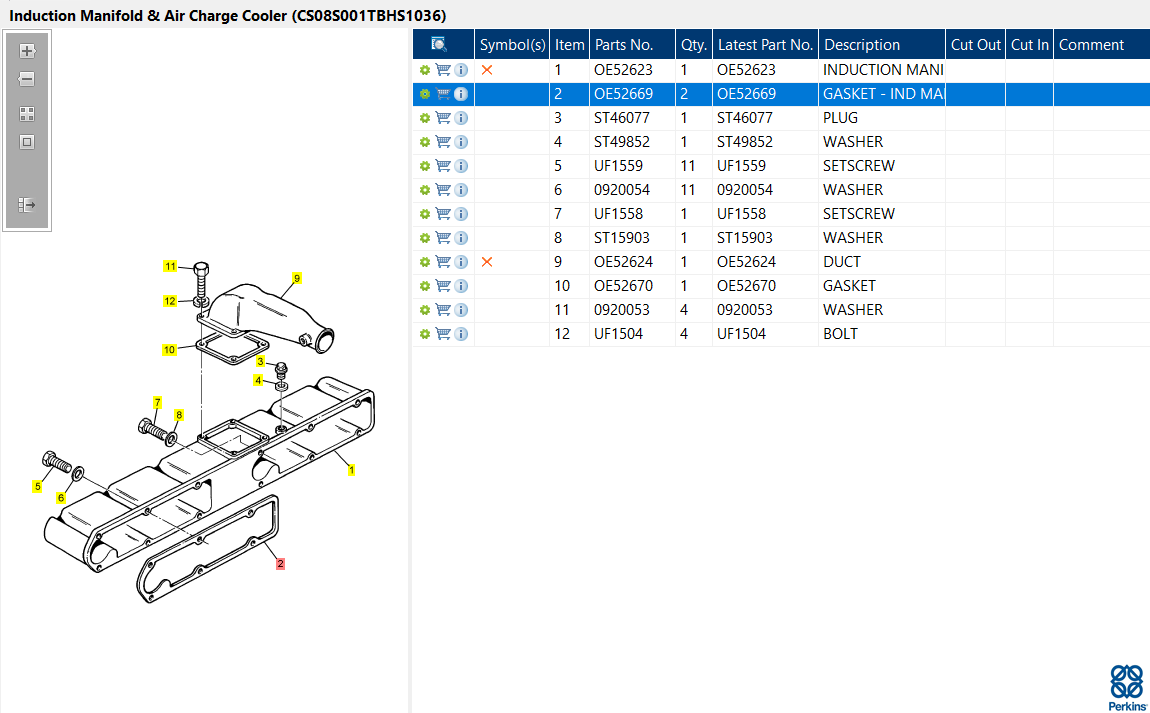Screen dimensions: 1150x713
Task: Click the single-square fit view icon
Action: pyautogui.click(x=27, y=142)
